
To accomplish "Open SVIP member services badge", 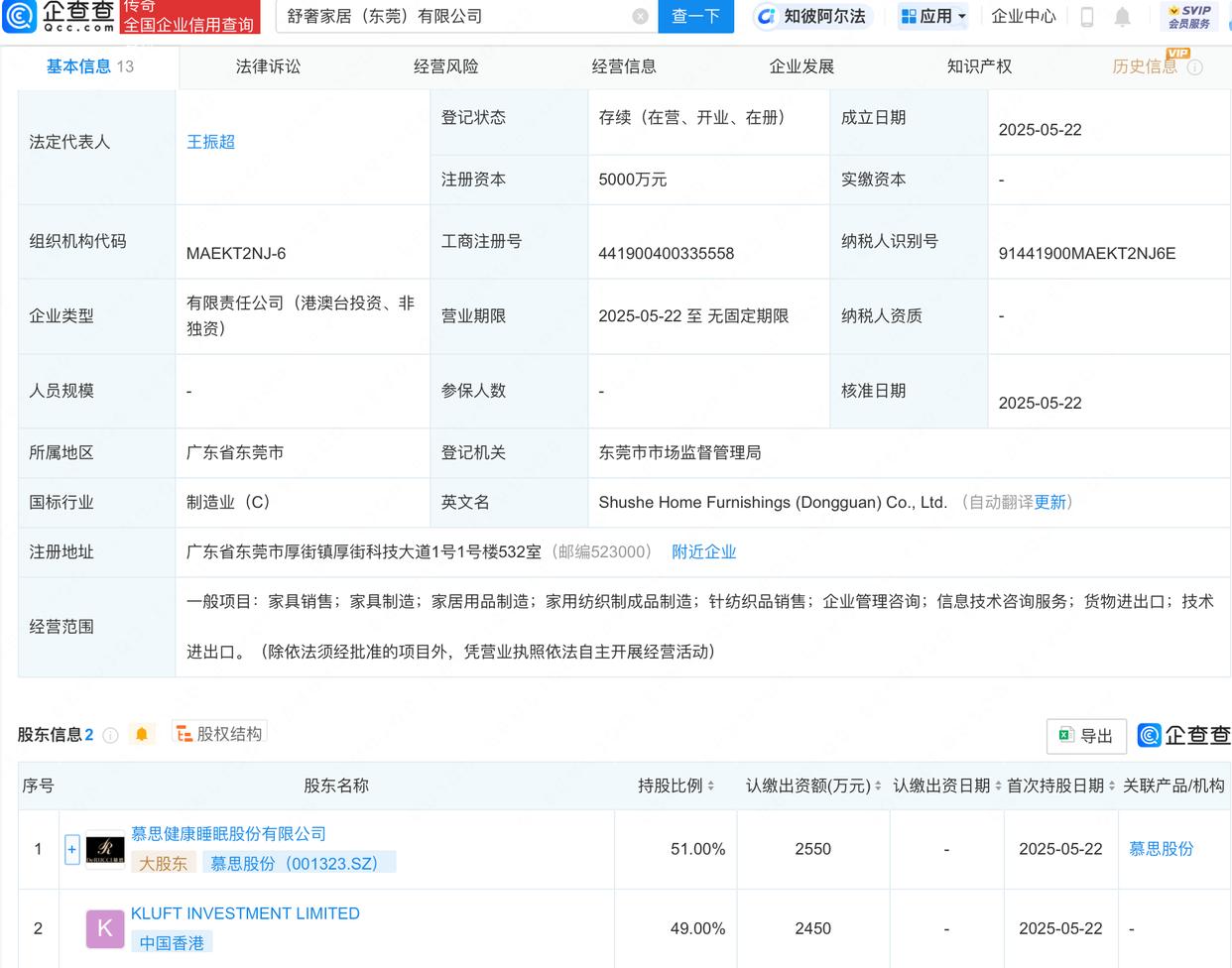I will [1188, 17].
